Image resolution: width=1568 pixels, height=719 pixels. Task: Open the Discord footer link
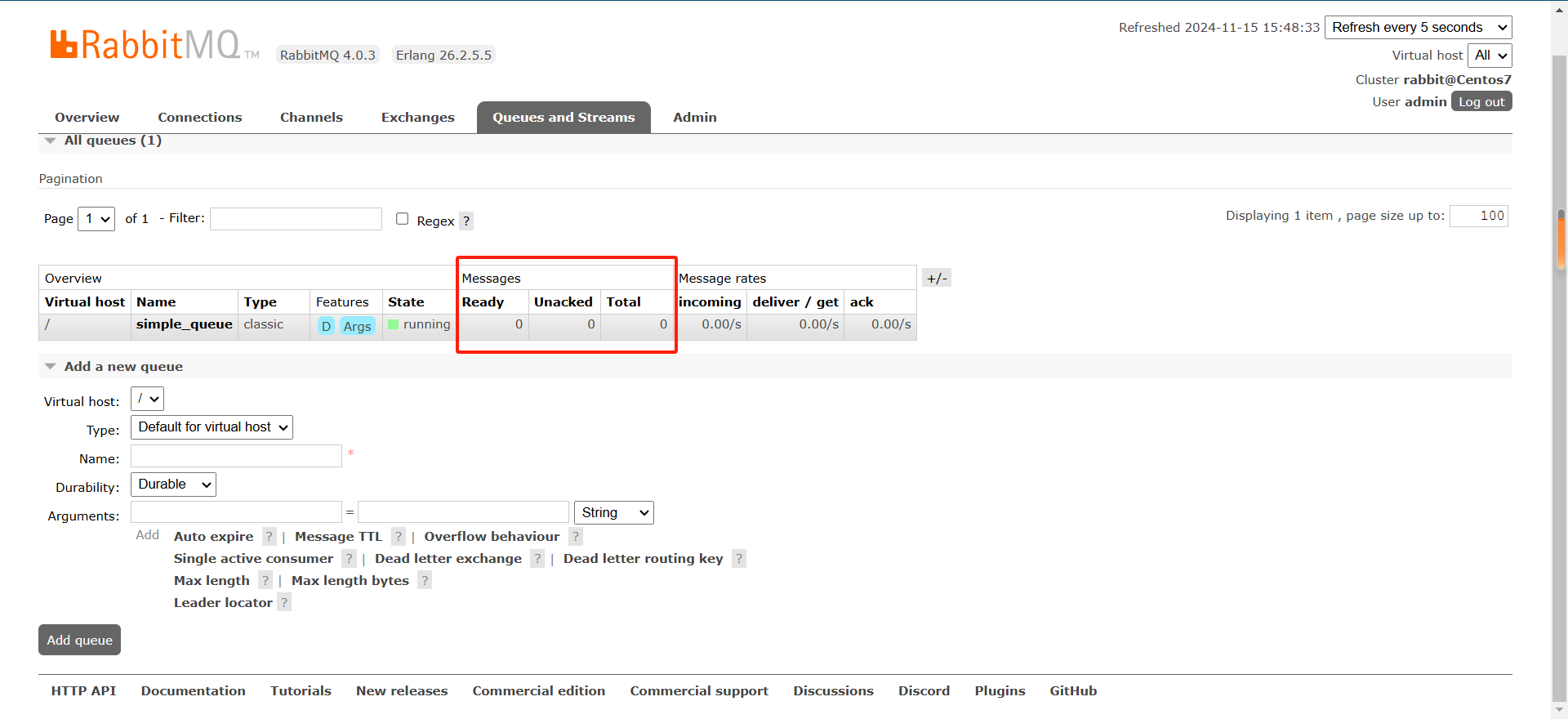tap(924, 691)
